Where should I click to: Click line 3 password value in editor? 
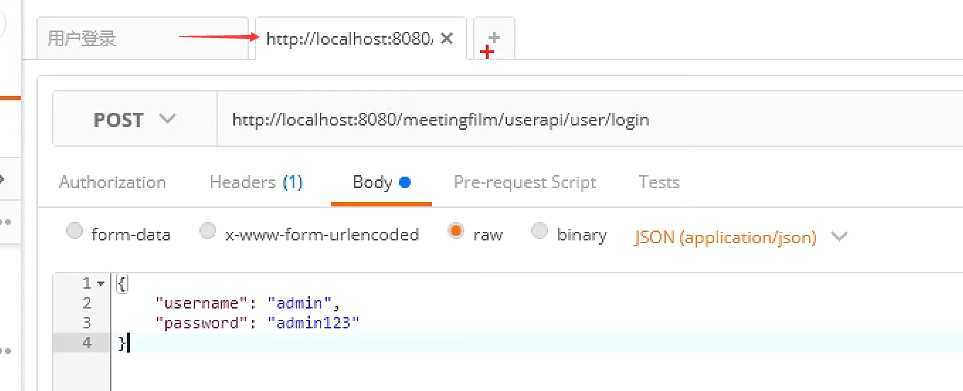coord(313,322)
